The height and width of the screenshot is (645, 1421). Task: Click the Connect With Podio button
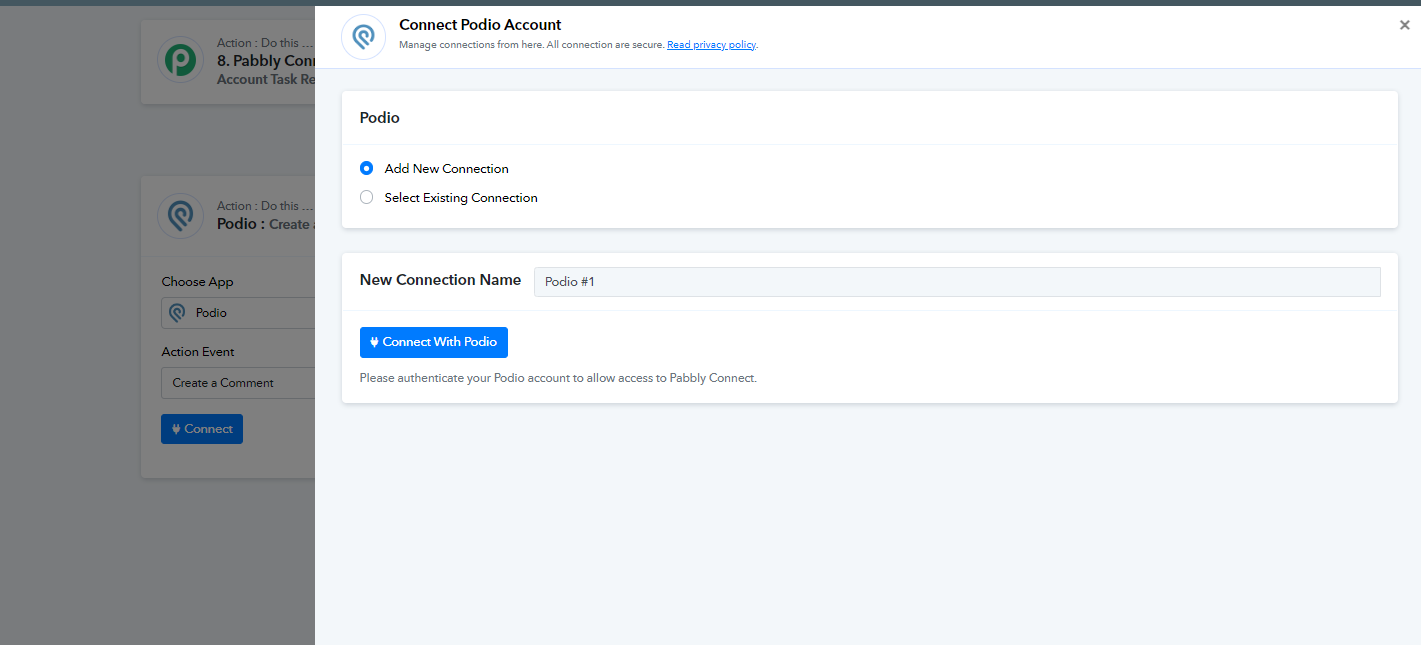click(x=434, y=342)
